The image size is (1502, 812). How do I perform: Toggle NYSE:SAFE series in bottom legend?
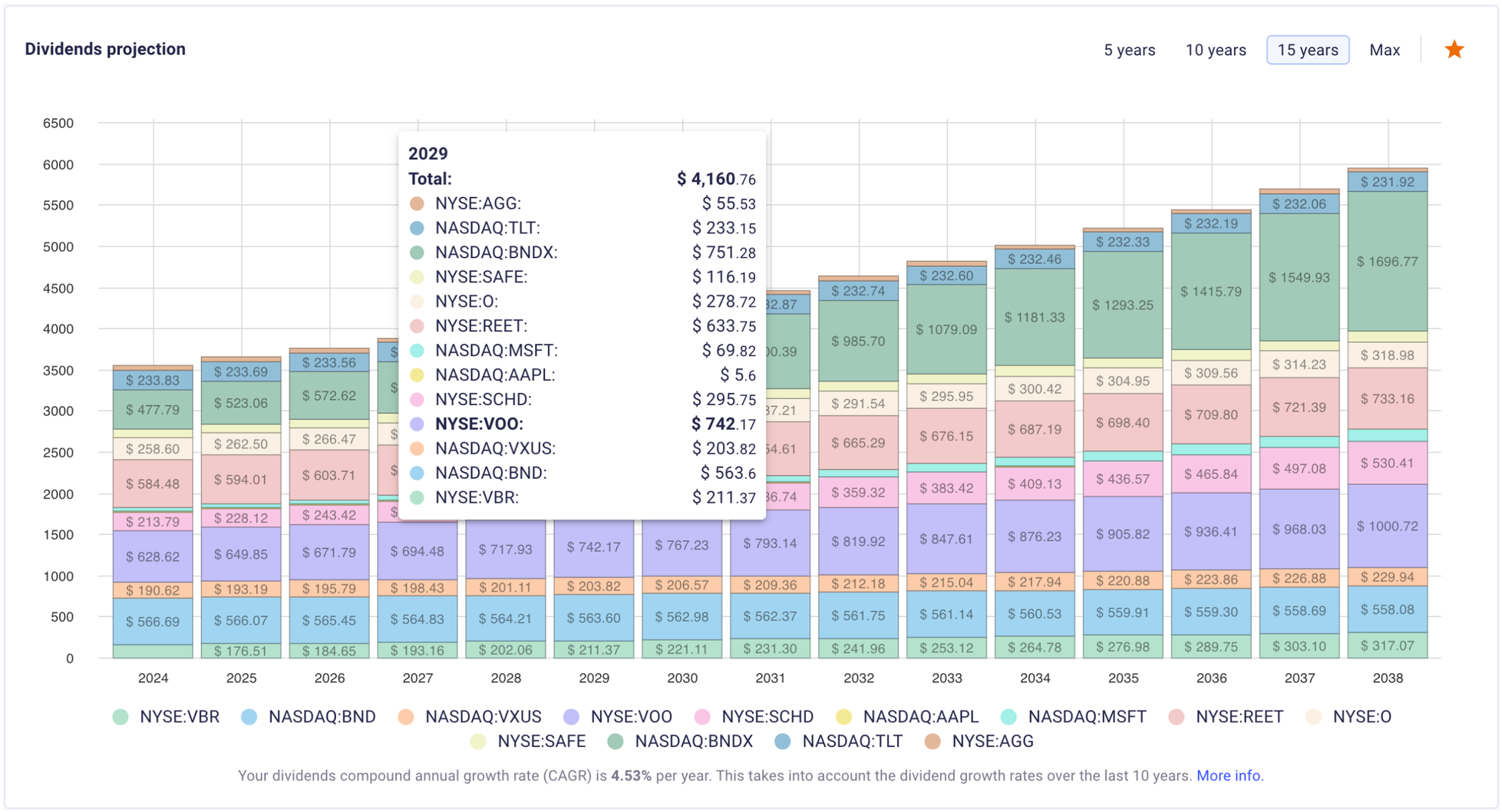(x=528, y=741)
